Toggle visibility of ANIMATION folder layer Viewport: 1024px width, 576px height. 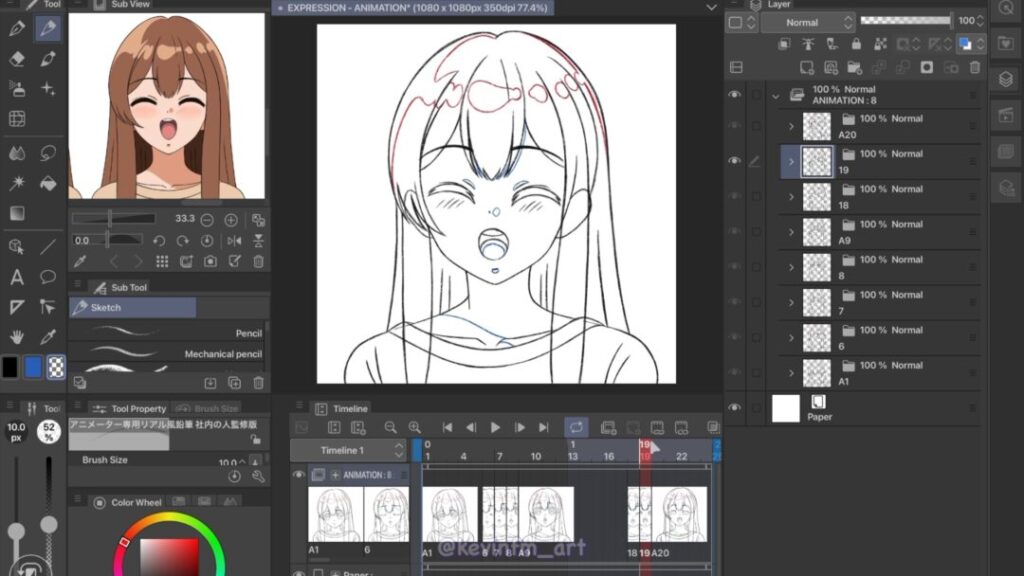click(x=735, y=95)
